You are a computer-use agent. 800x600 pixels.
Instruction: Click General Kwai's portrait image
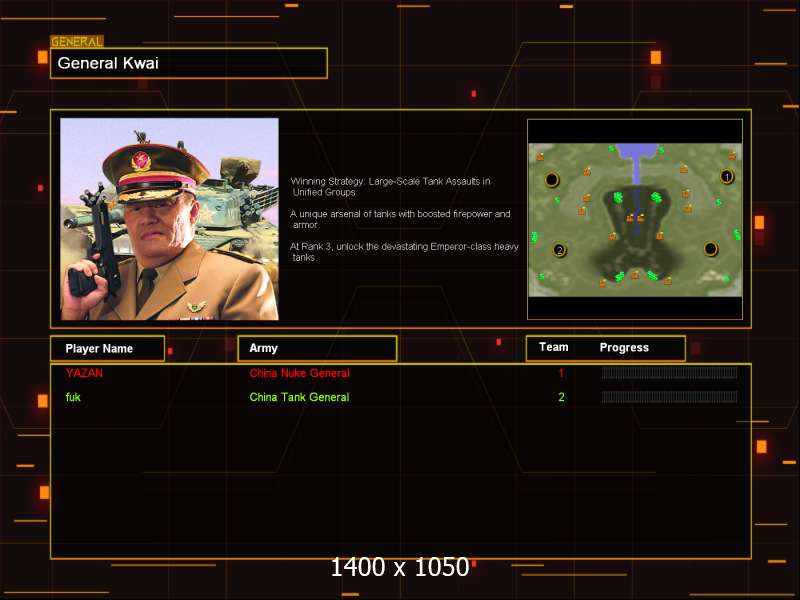click(169, 219)
